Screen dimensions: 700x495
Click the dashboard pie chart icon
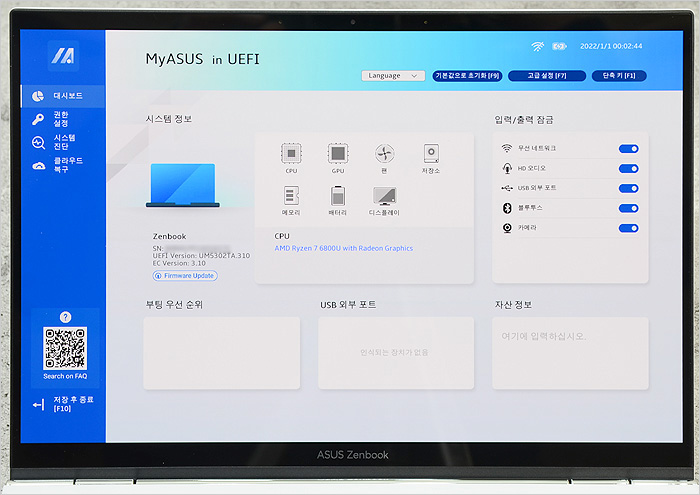38,96
